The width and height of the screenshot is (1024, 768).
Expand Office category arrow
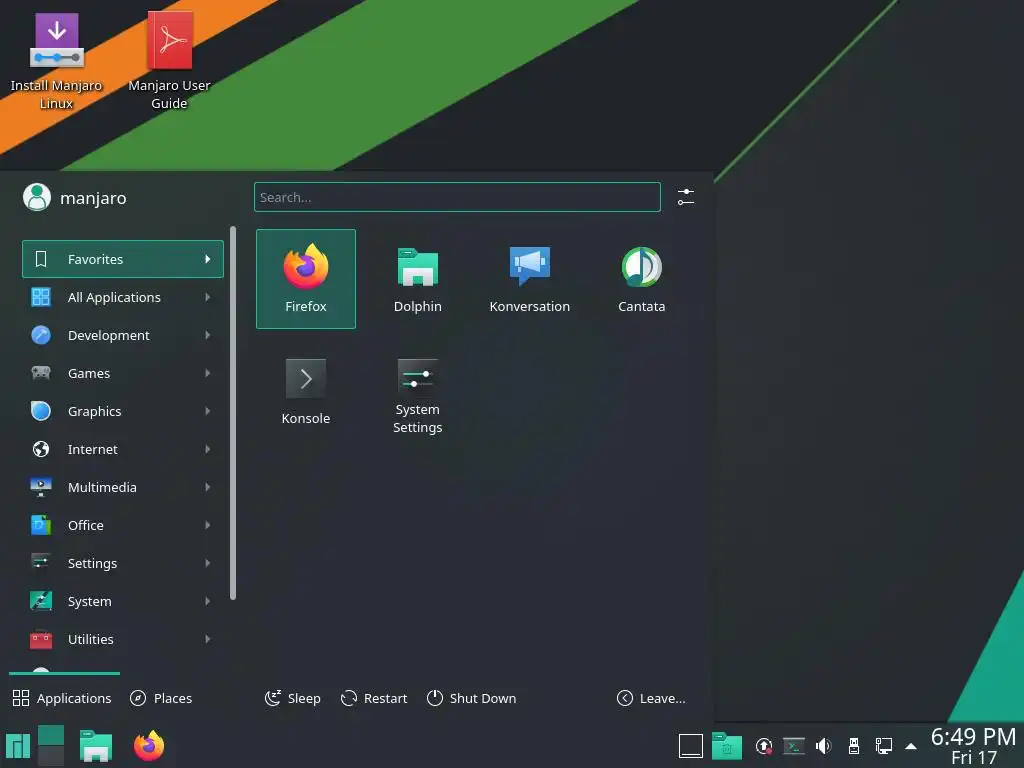click(x=208, y=525)
